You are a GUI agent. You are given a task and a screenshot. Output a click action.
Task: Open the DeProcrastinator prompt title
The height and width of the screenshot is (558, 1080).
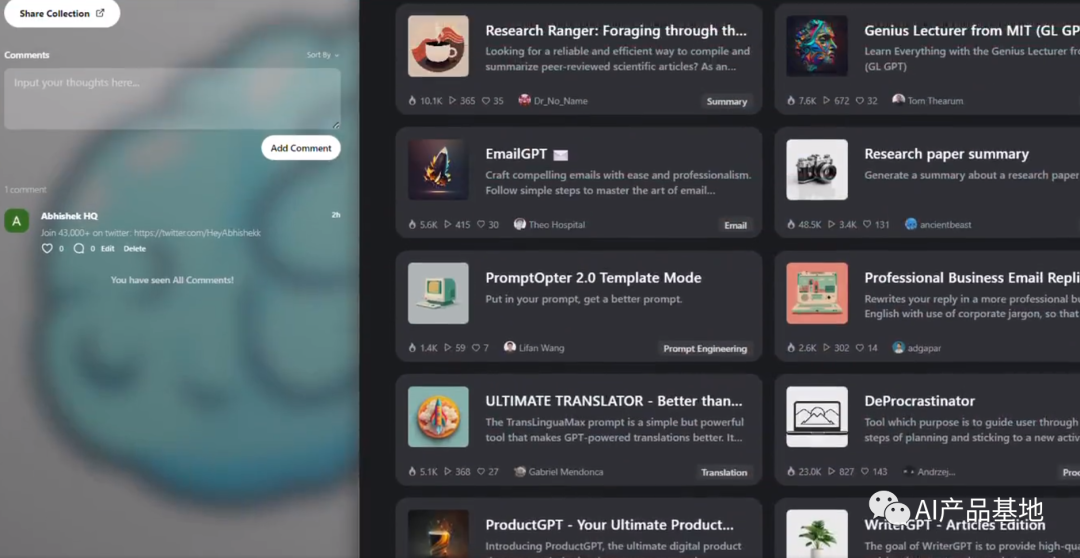click(920, 401)
